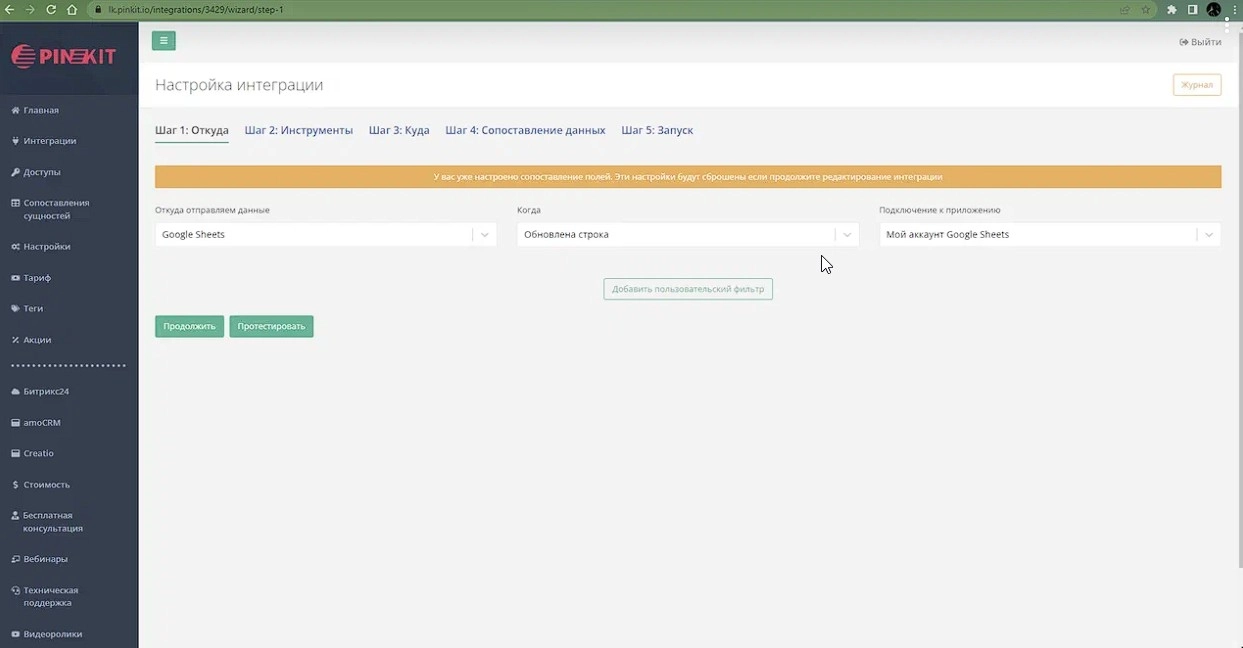The width and height of the screenshot is (1243, 648).
Task: Switch to Шаг 4: Сопоставление данных tab
Action: pos(525,130)
